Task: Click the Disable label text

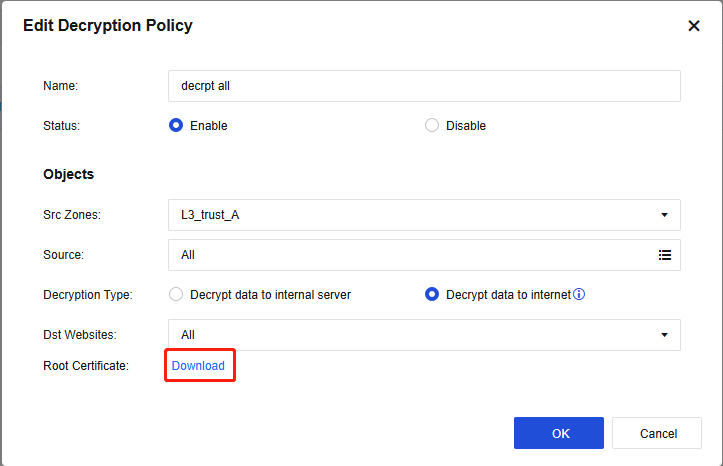Action: click(466, 126)
